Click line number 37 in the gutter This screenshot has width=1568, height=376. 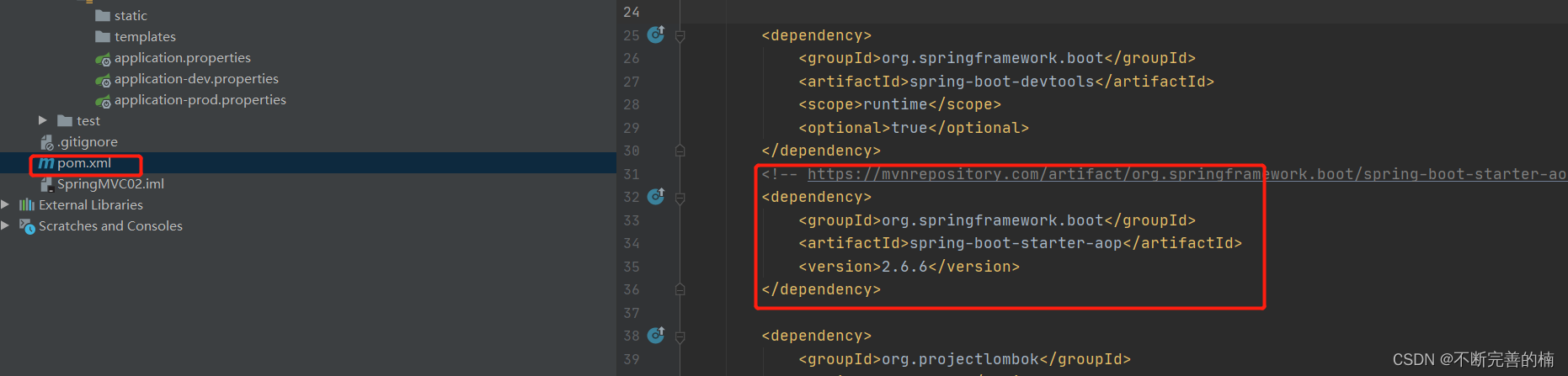pos(632,313)
